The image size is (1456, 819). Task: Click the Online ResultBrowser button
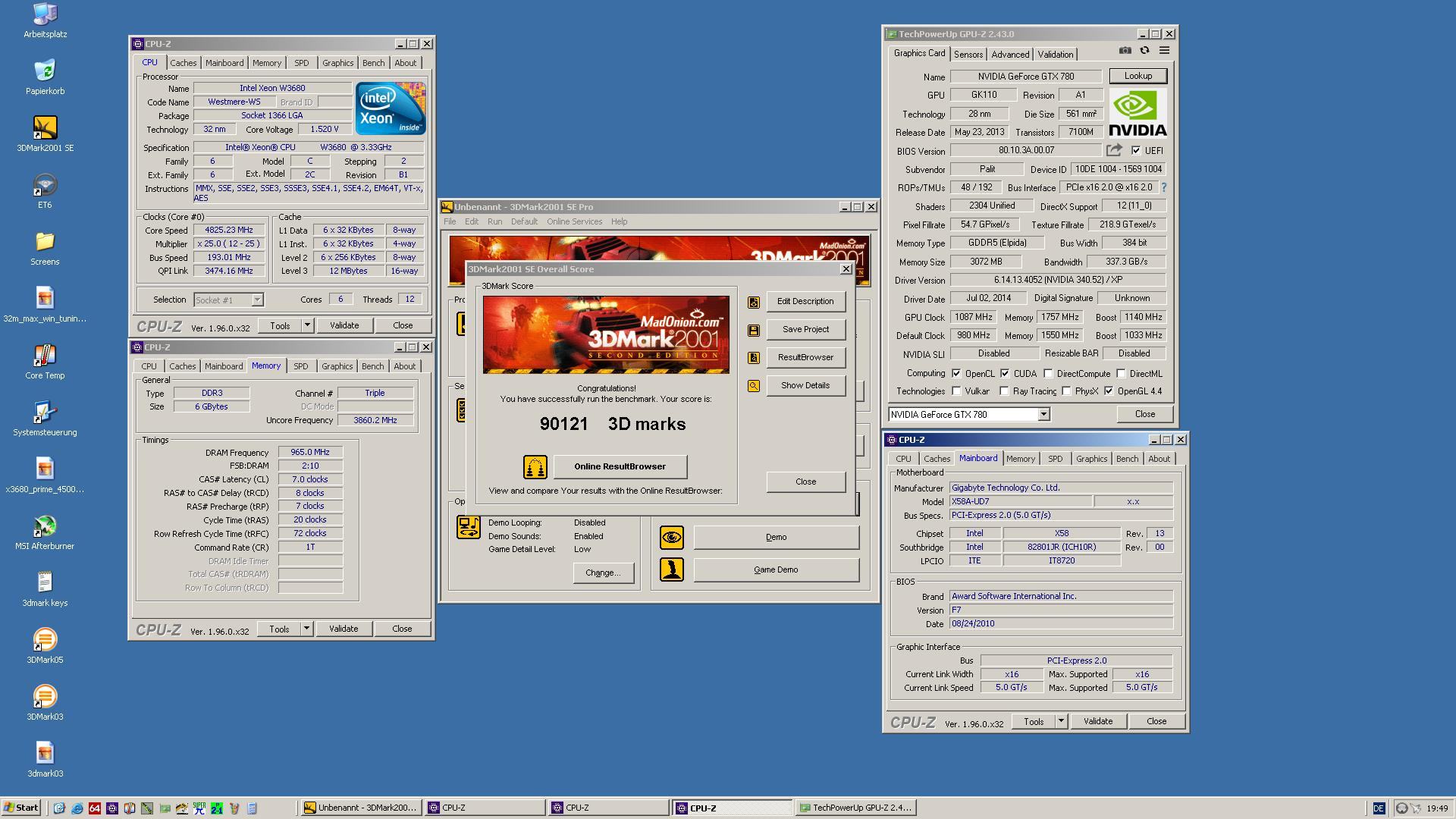[620, 467]
